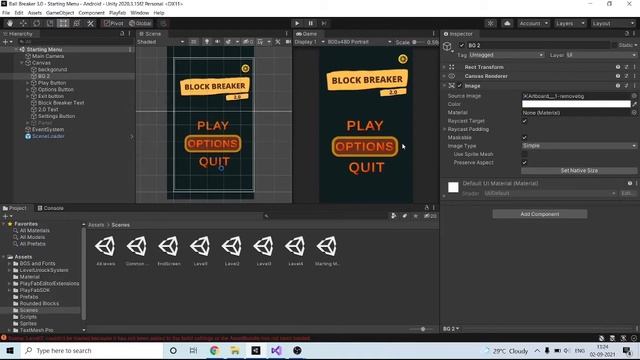The width and height of the screenshot is (640, 360).
Task: Click the Play button
Action: [297, 23]
